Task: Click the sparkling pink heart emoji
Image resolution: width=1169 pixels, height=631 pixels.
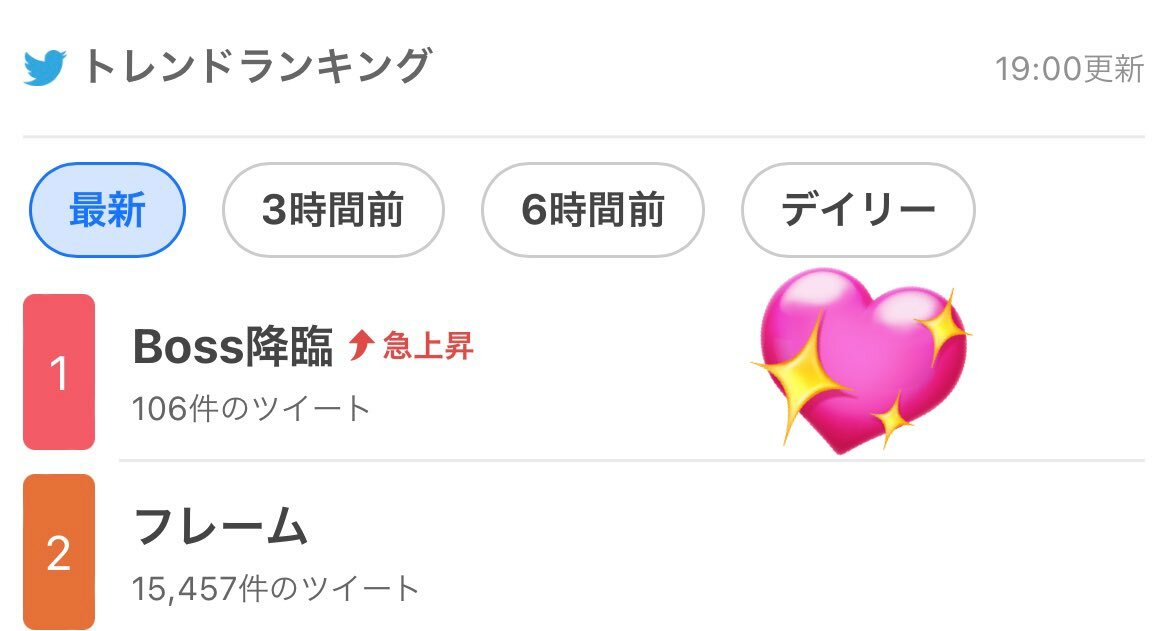Action: click(860, 360)
